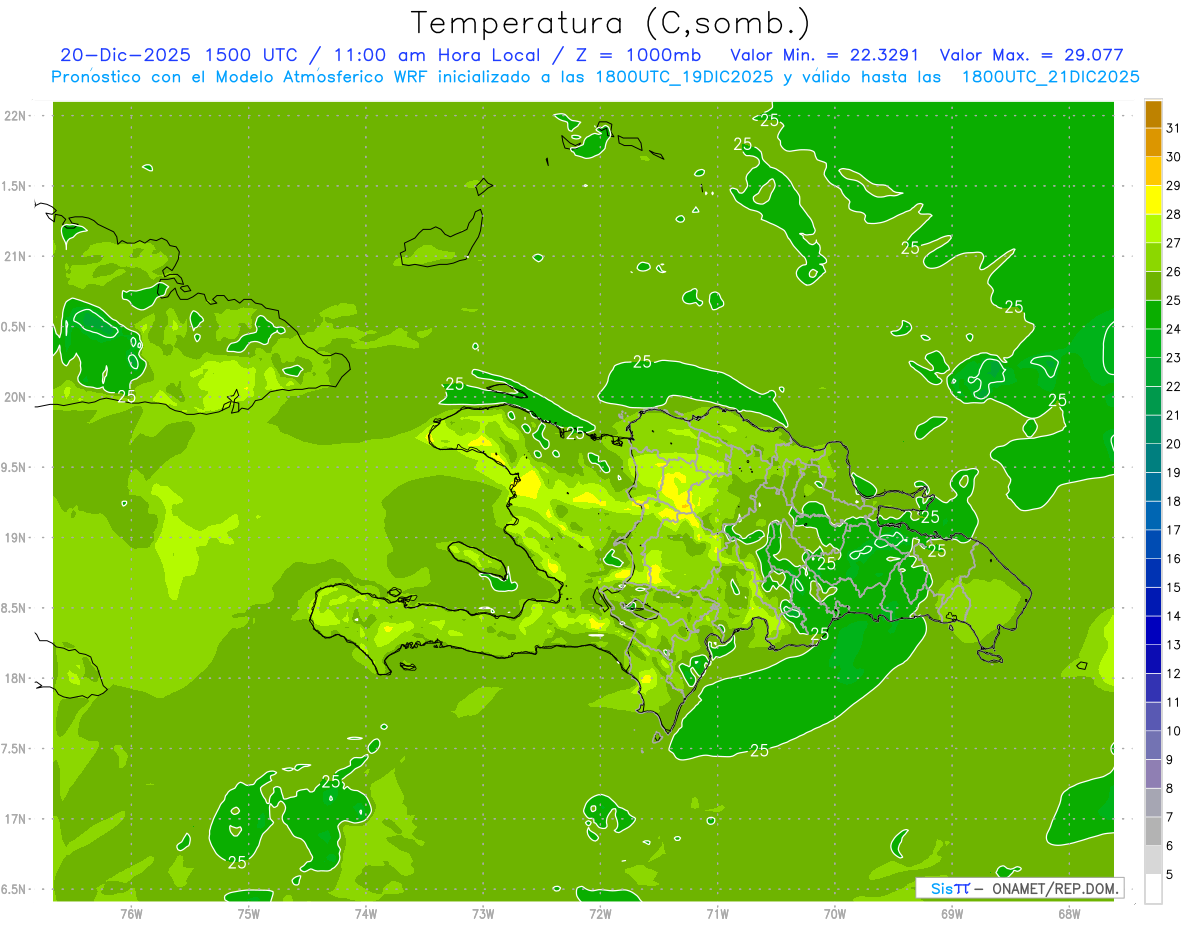The image size is (1200, 927).
Task: Click the "24" value on the color scale
Action: coord(1174,329)
